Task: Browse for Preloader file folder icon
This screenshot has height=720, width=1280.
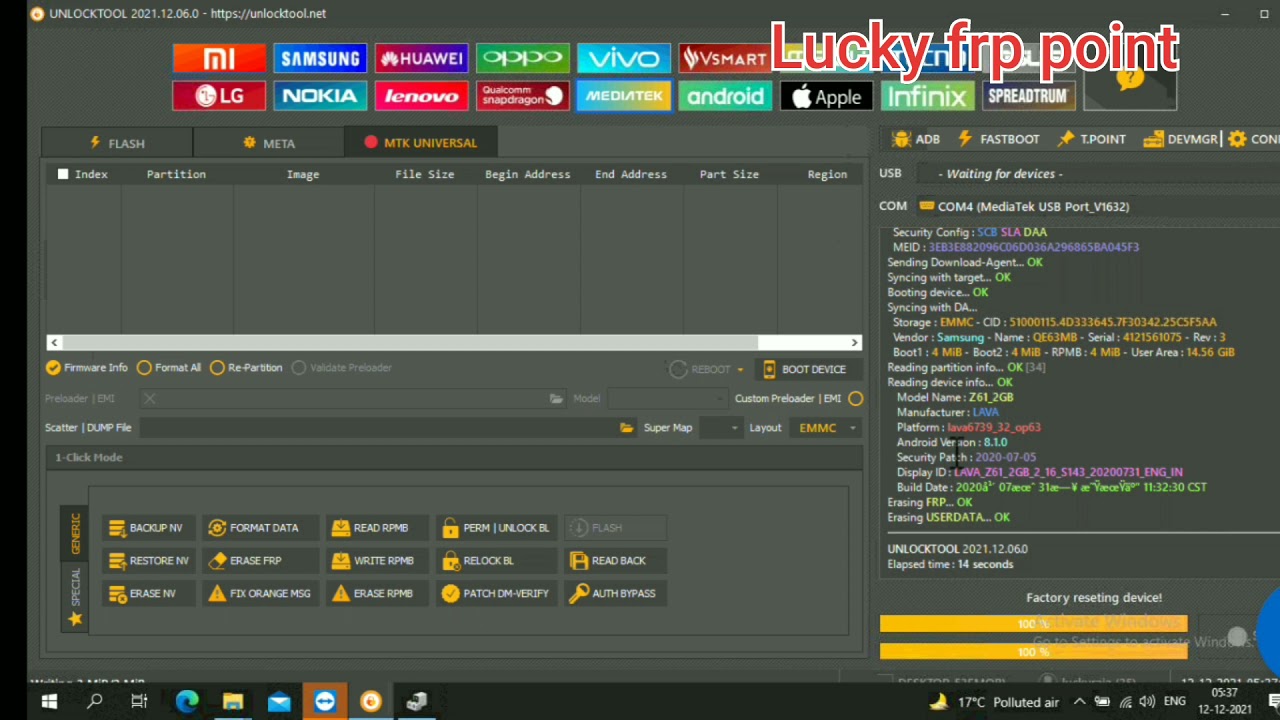Action: (x=556, y=398)
